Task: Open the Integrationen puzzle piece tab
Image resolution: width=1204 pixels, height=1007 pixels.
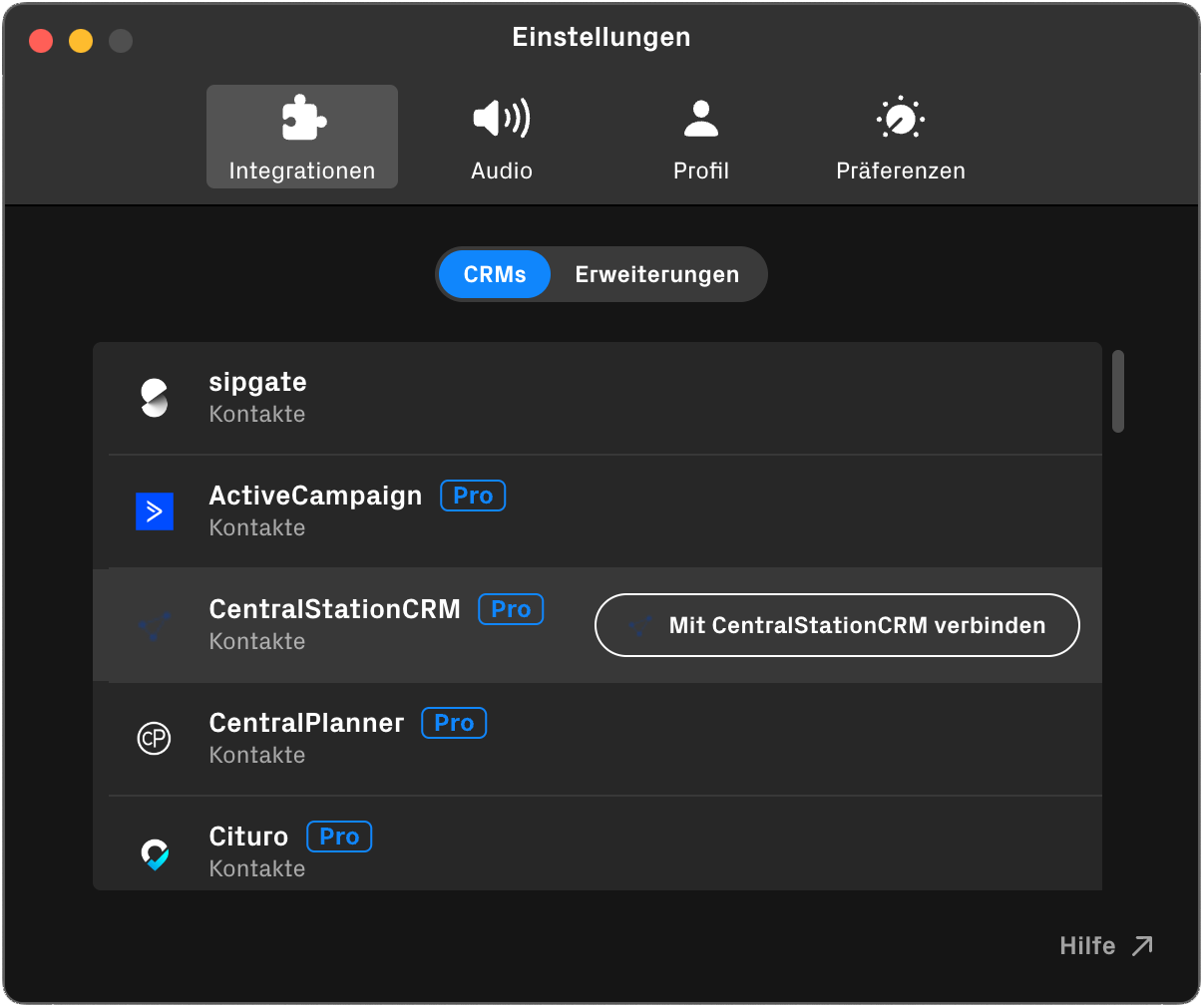Action: click(x=302, y=119)
